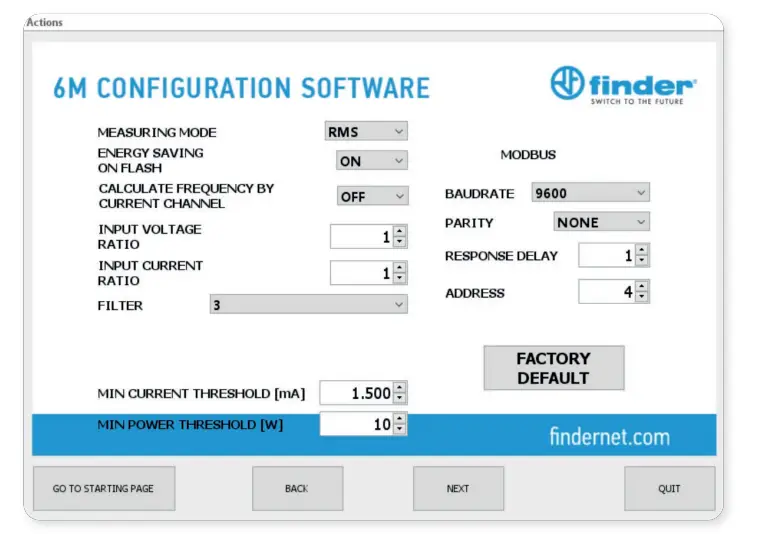The height and width of the screenshot is (534, 757).
Task: Click the 6M CONFIGURATION SOFTWARE title
Action: 241,88
